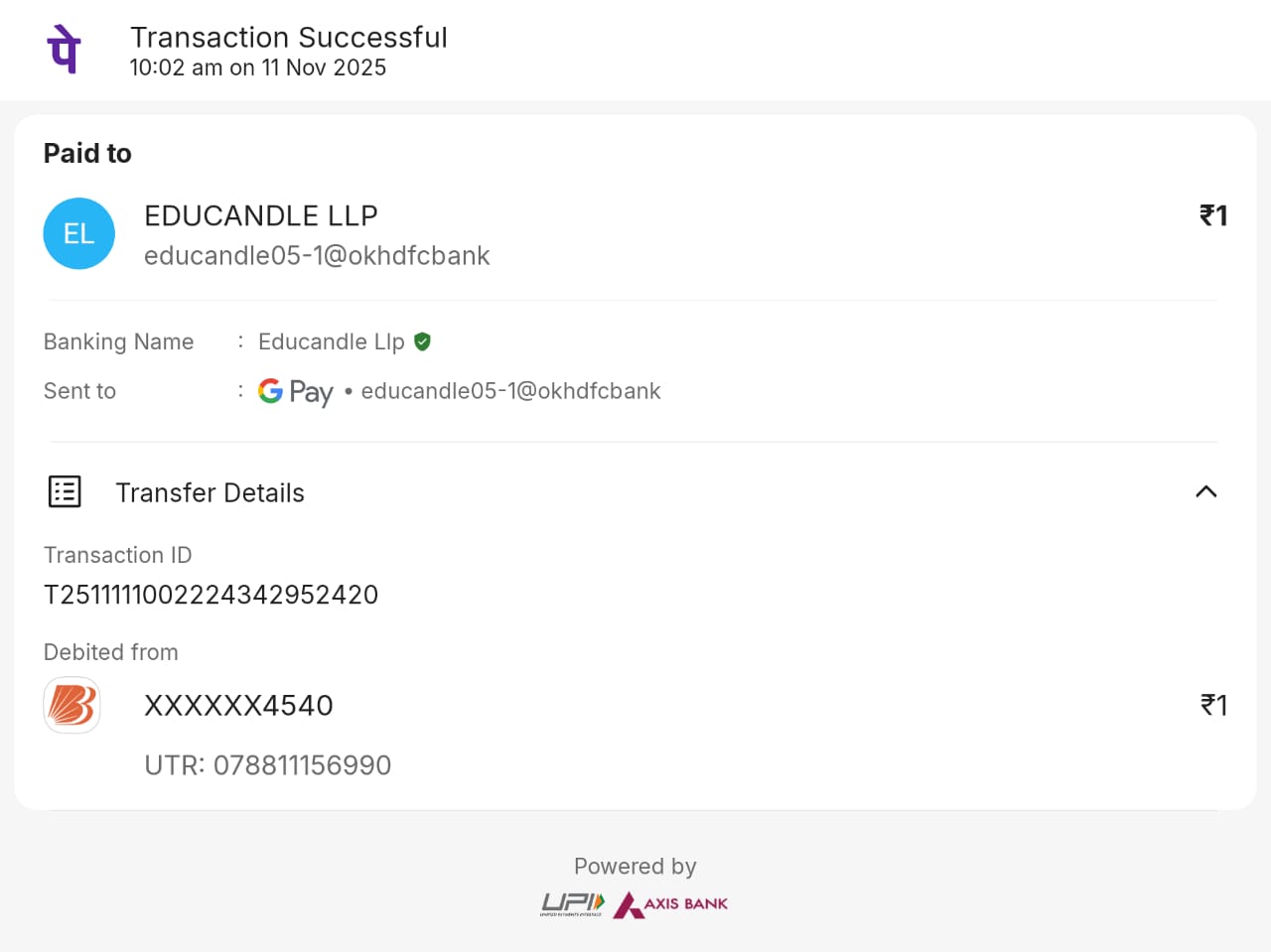The width and height of the screenshot is (1271, 952).
Task: Click the UTR number 078811156990
Action: pos(302,765)
